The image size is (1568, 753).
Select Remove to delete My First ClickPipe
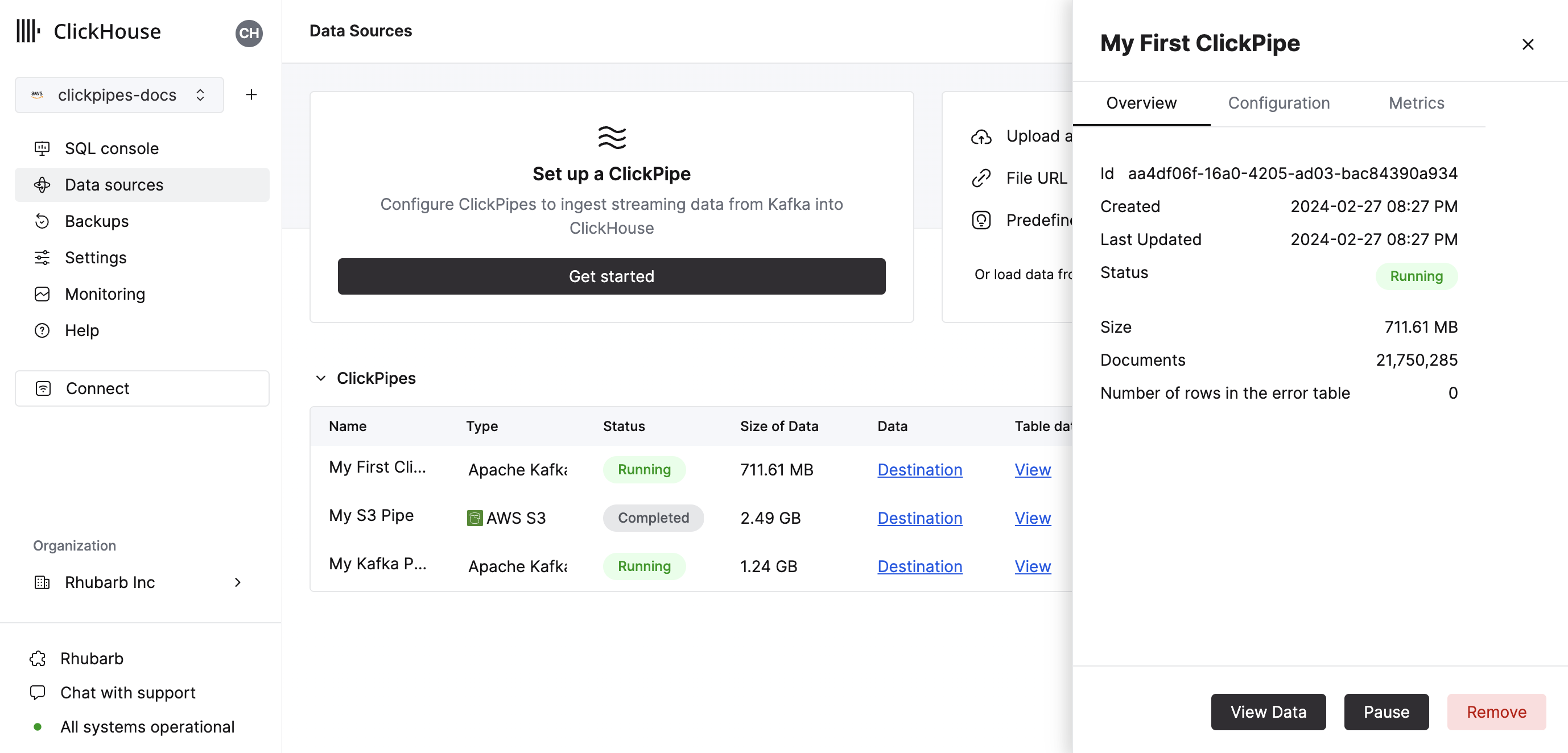(1497, 711)
